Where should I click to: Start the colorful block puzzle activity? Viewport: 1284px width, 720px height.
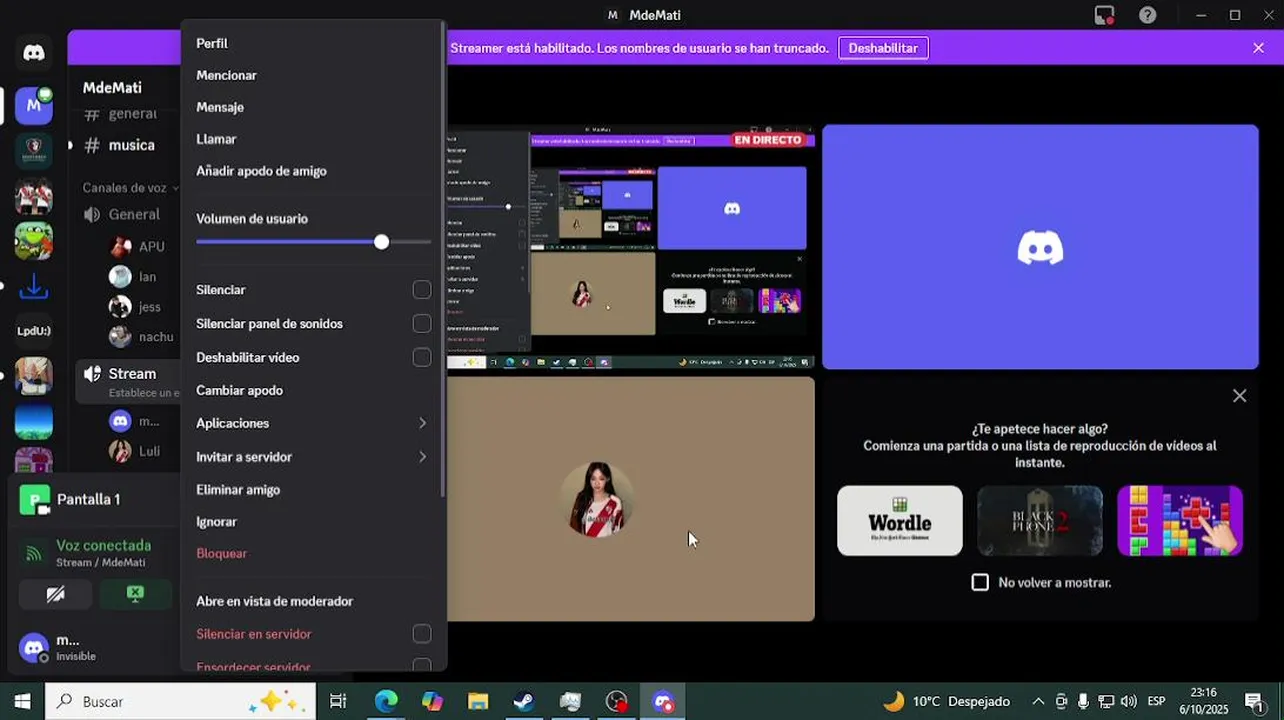click(1180, 521)
